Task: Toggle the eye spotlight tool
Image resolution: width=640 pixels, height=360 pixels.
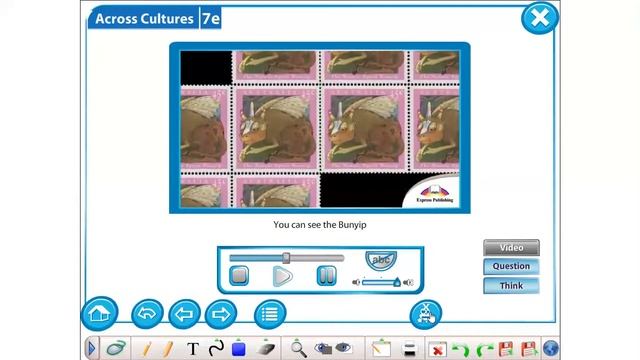Action: click(343, 348)
